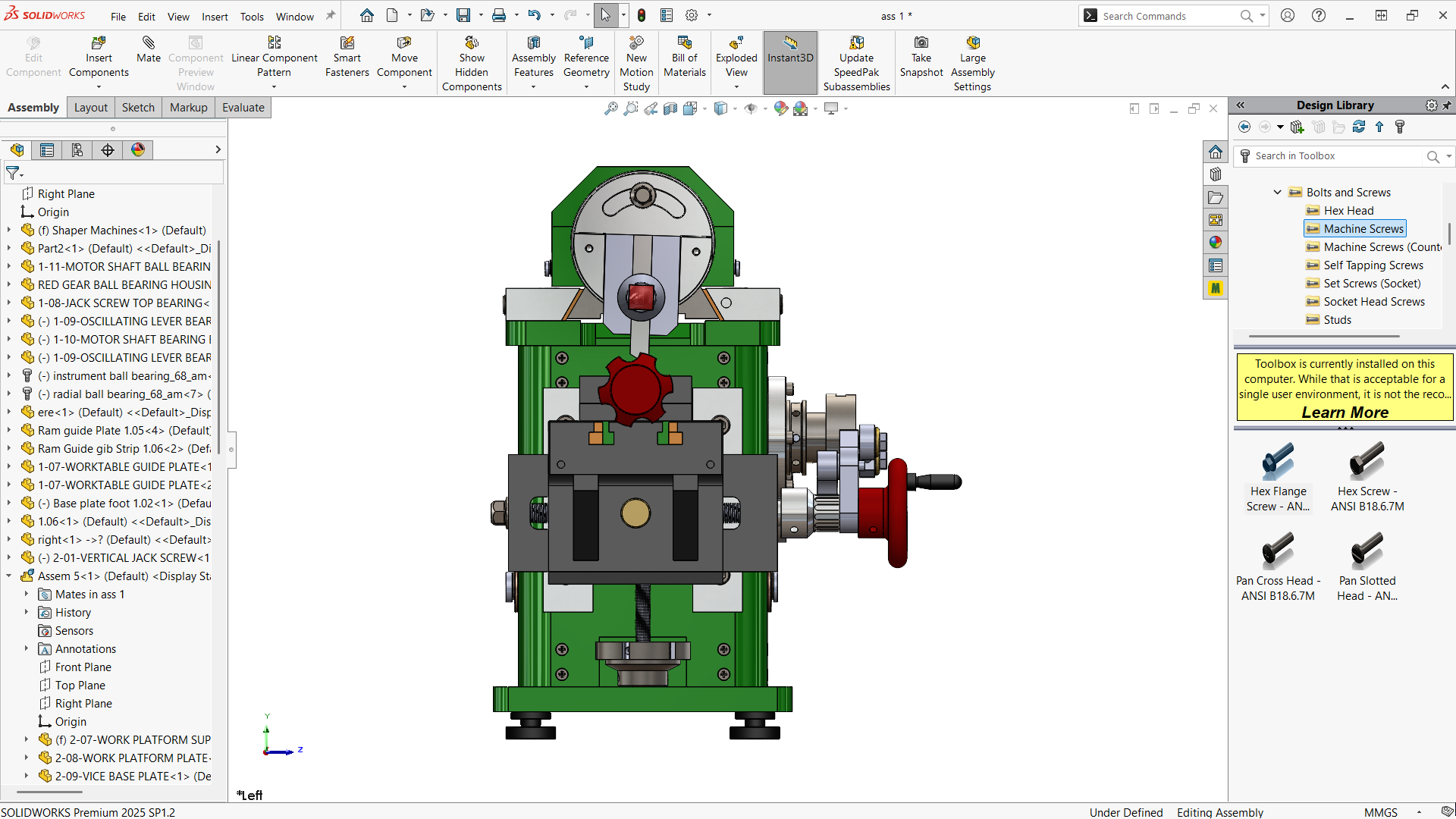Click the Search in Toolbox field
Screen dimensions: 1456x819
click(x=1338, y=156)
